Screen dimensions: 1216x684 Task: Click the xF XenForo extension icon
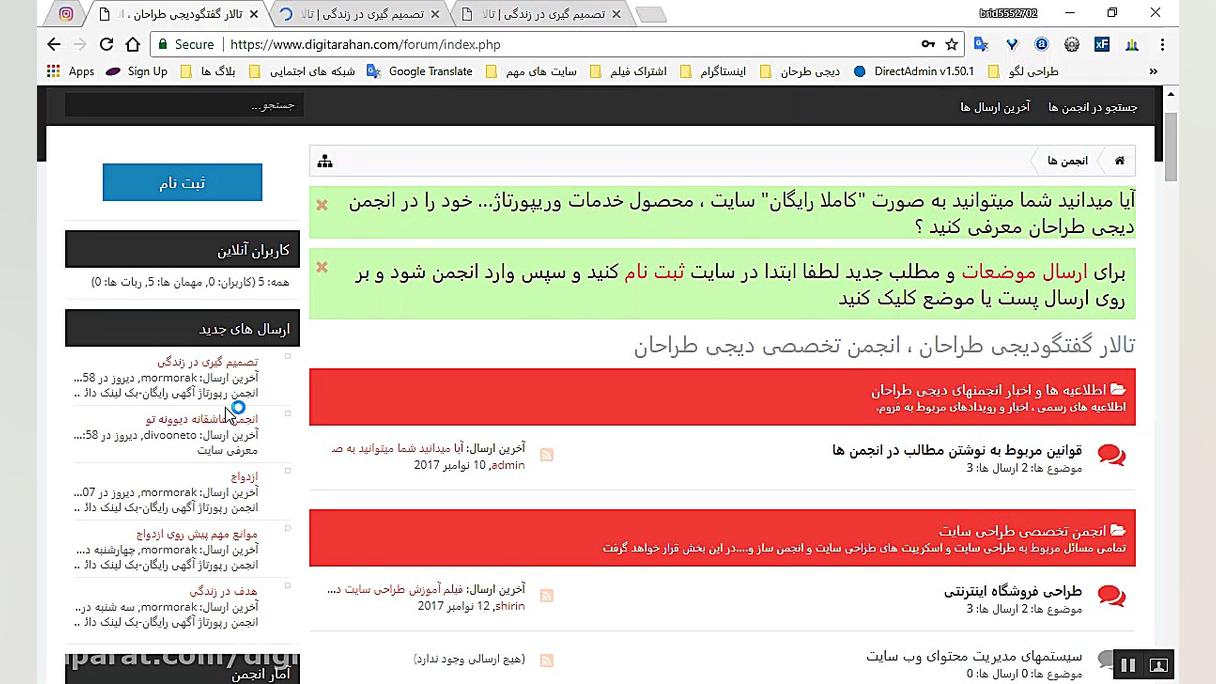(x=1101, y=44)
